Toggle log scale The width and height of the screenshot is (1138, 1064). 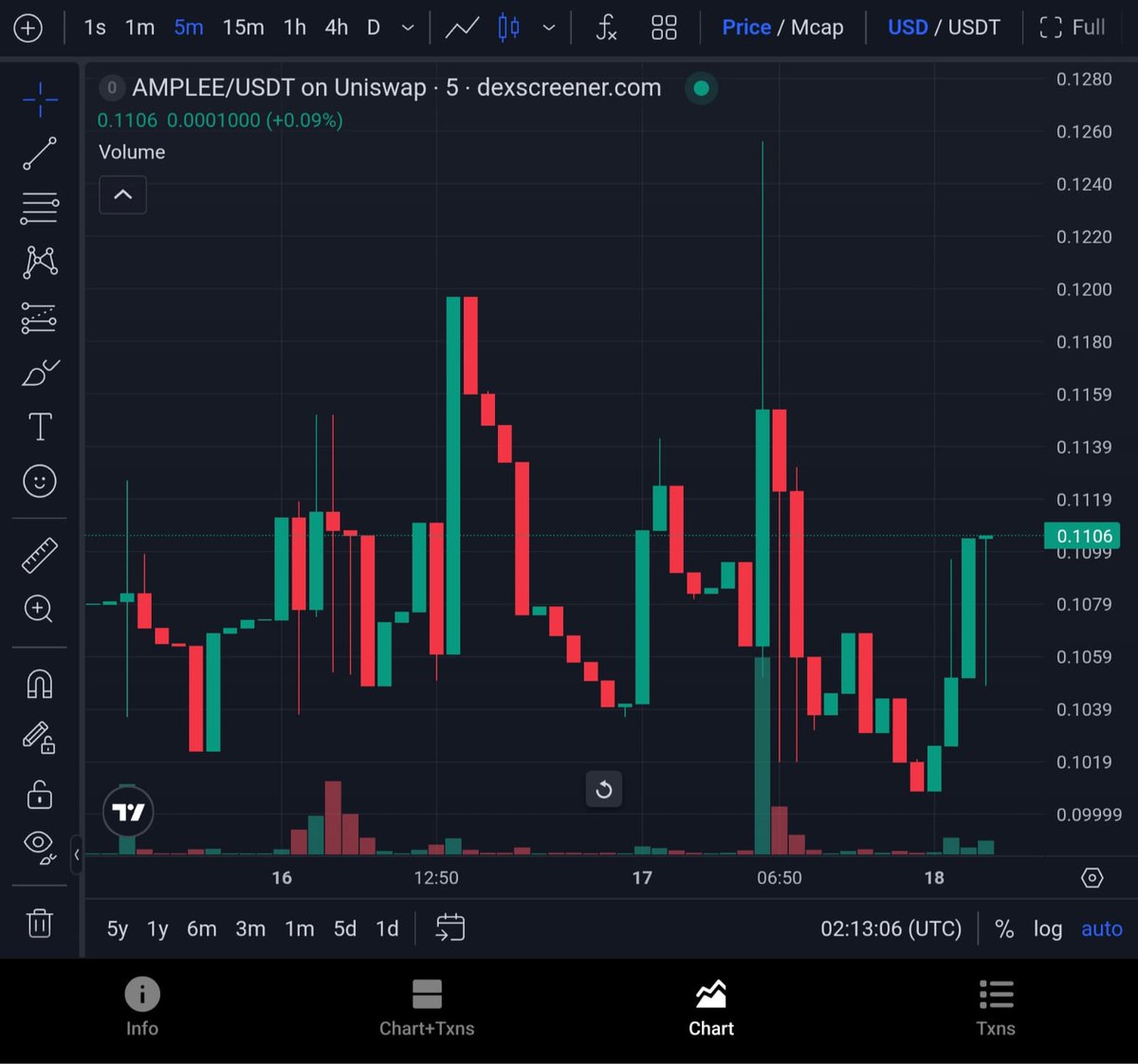1048,928
